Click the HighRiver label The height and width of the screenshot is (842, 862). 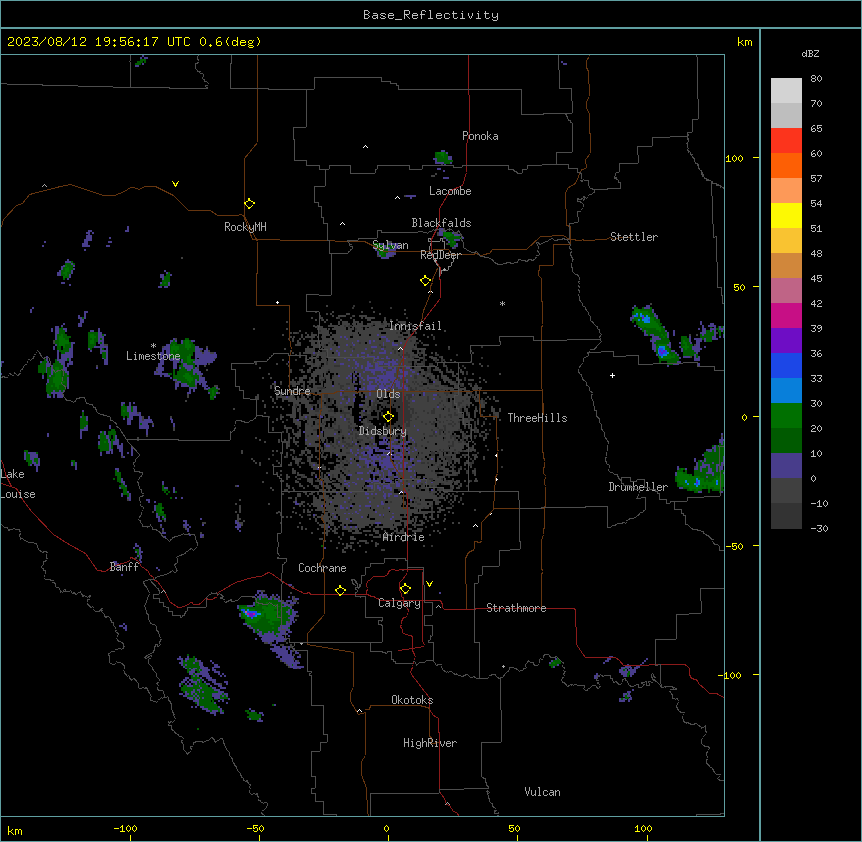pyautogui.click(x=430, y=743)
